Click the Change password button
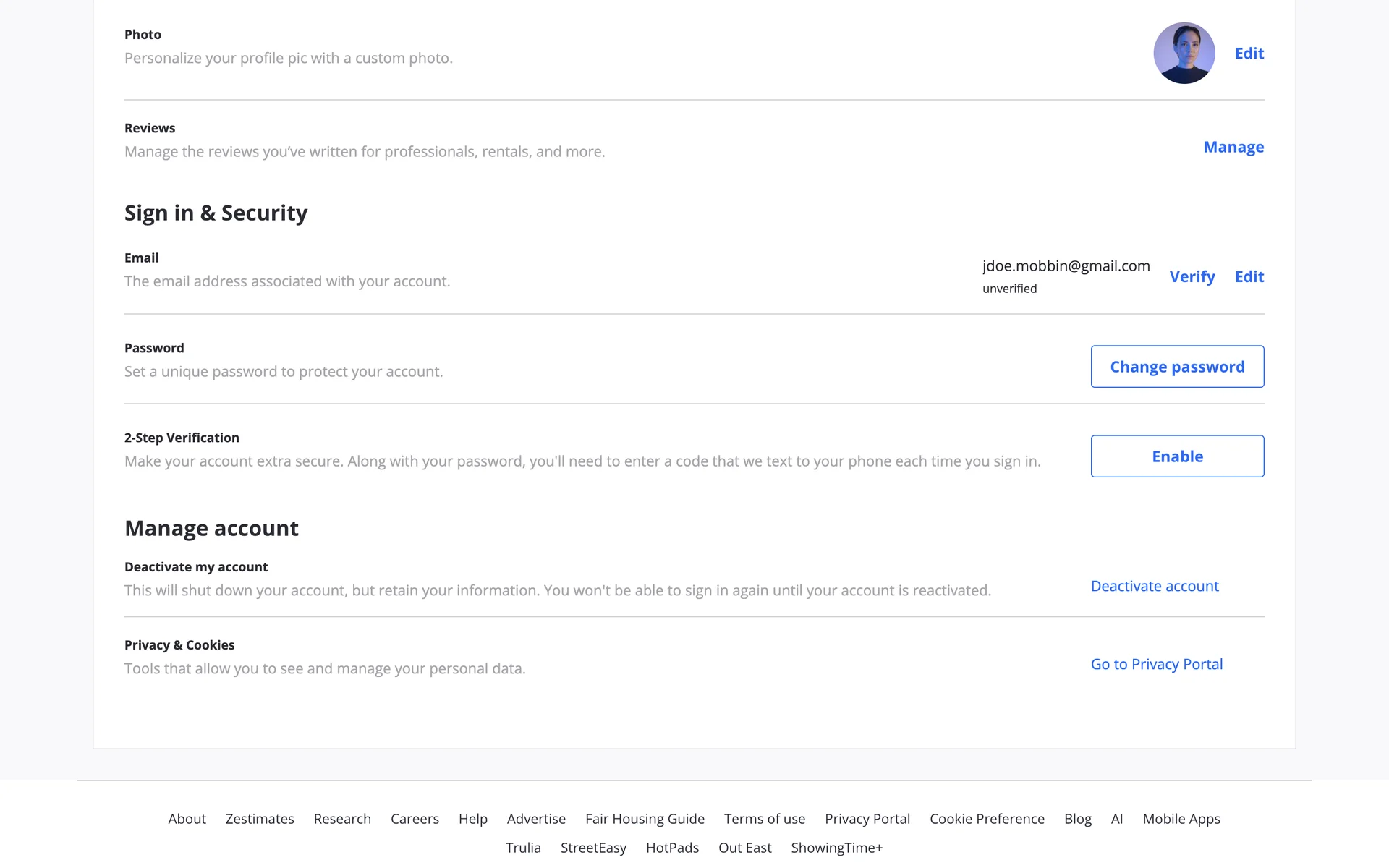This screenshot has height=868, width=1389. point(1177,367)
